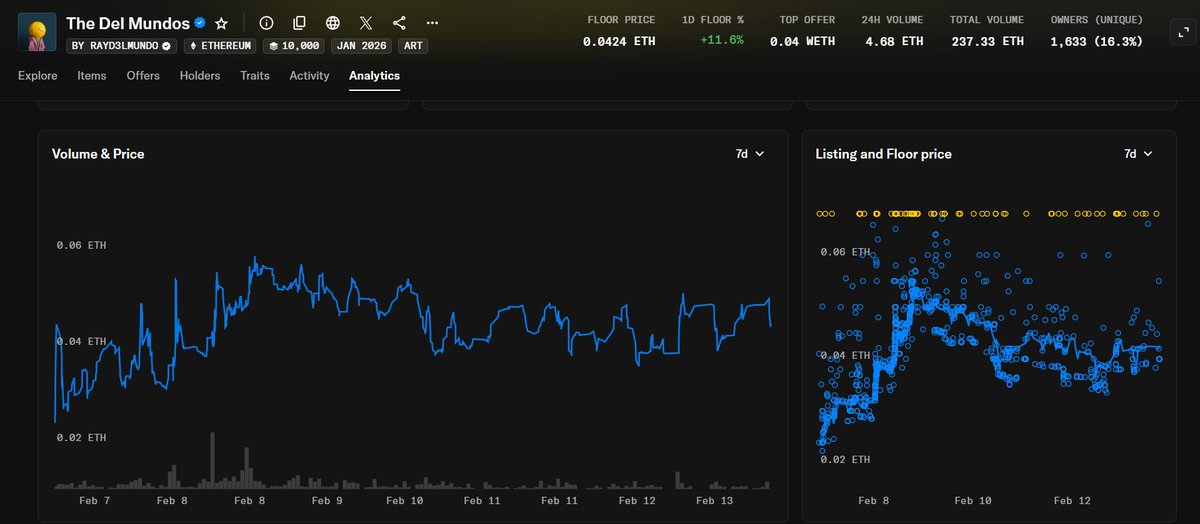
Task: Open Listing and Floor price 7d dropdown
Action: pyautogui.click(x=1138, y=154)
